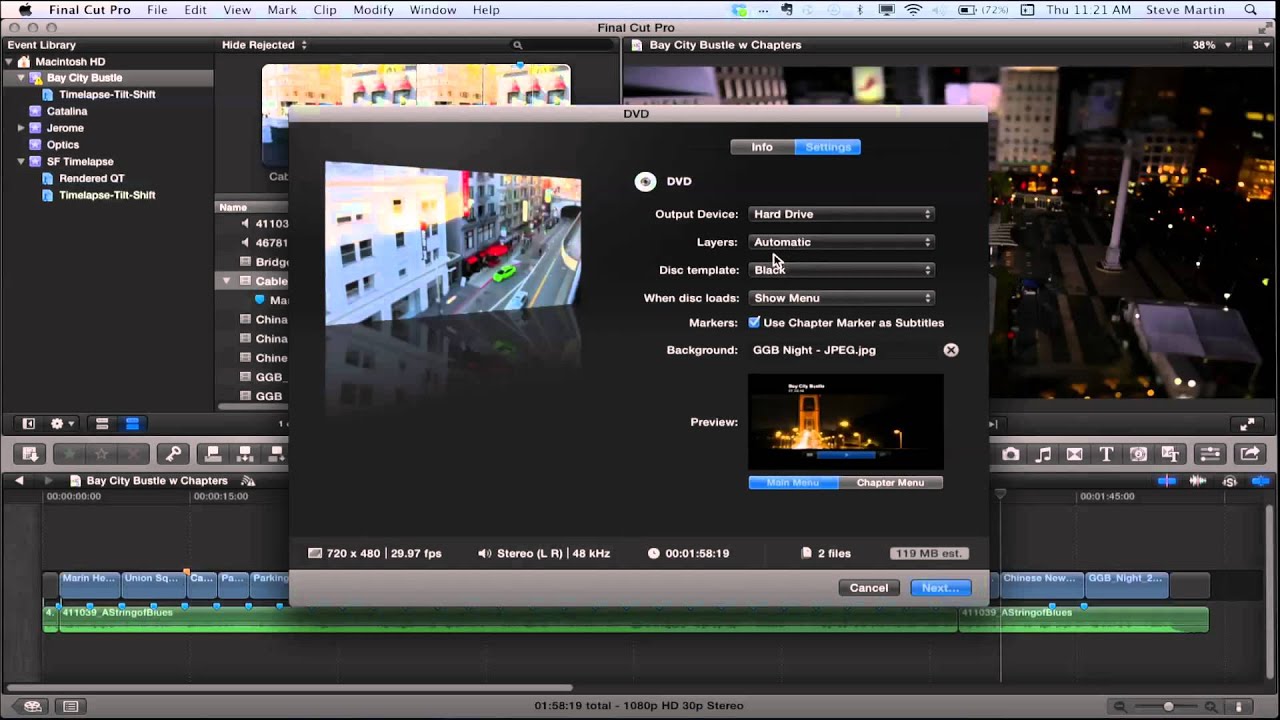Uncheck Use Chapter Marker as Subtitles

click(x=754, y=322)
